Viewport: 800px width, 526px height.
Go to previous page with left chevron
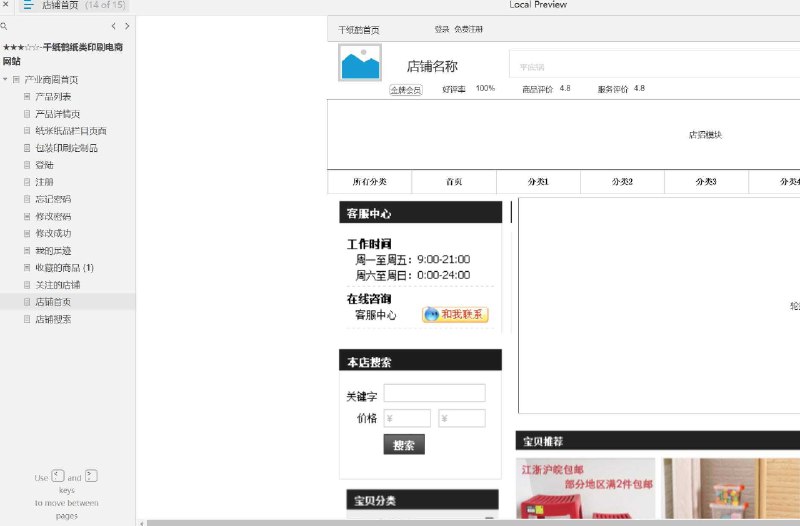[113, 26]
